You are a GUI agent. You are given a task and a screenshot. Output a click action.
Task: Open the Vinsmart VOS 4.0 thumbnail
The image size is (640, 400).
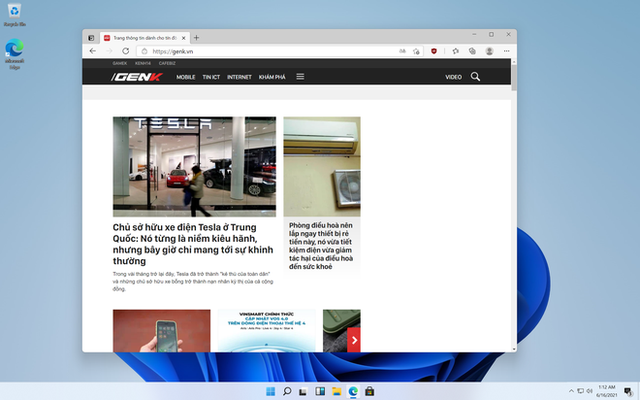coord(267,331)
